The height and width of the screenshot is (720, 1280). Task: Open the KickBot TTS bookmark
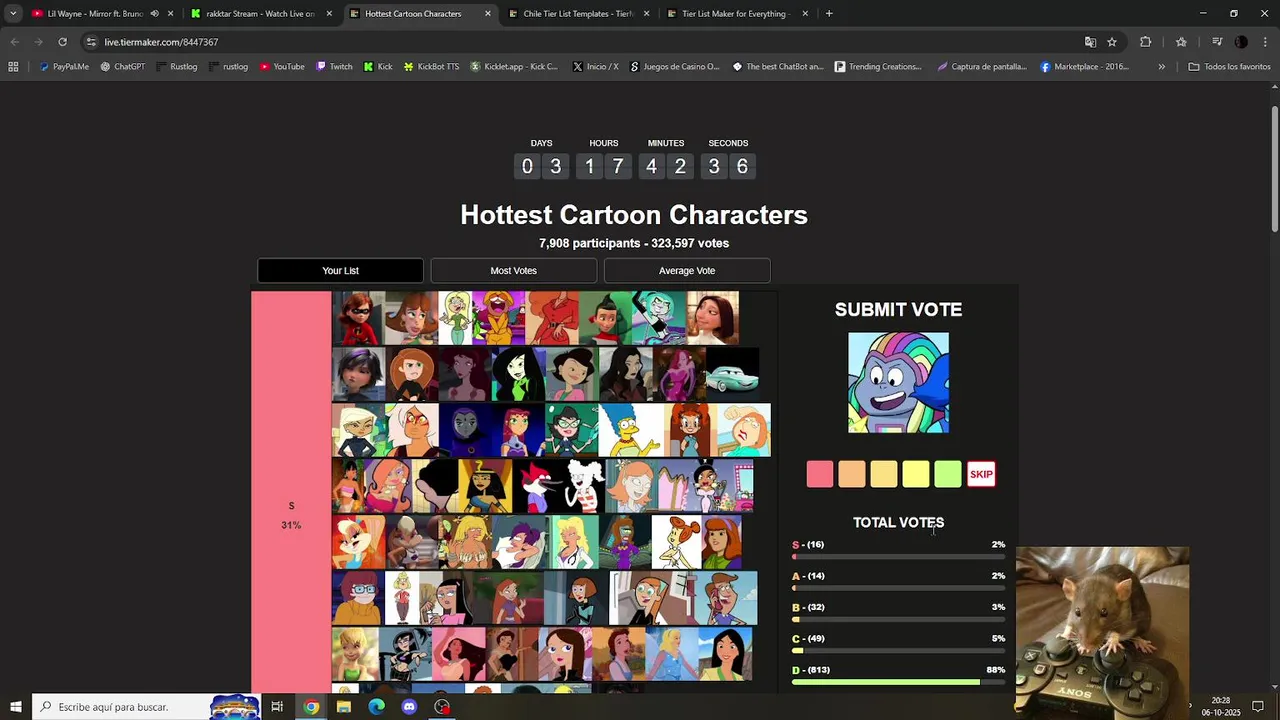click(431, 67)
